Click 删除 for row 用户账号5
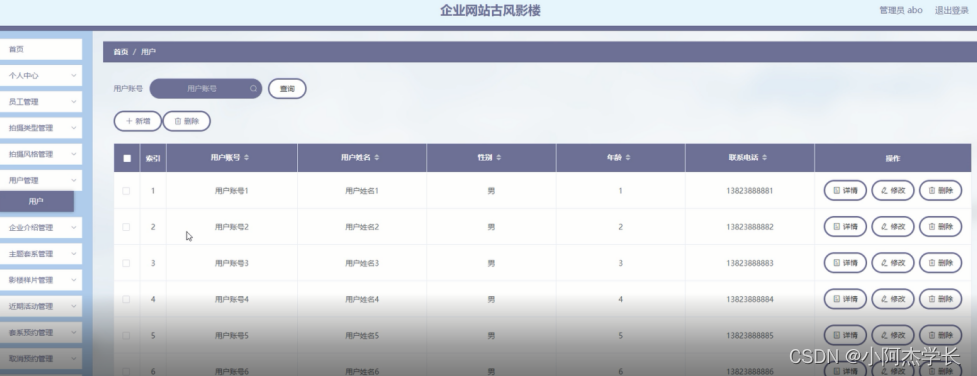The width and height of the screenshot is (977, 376). click(x=940, y=335)
